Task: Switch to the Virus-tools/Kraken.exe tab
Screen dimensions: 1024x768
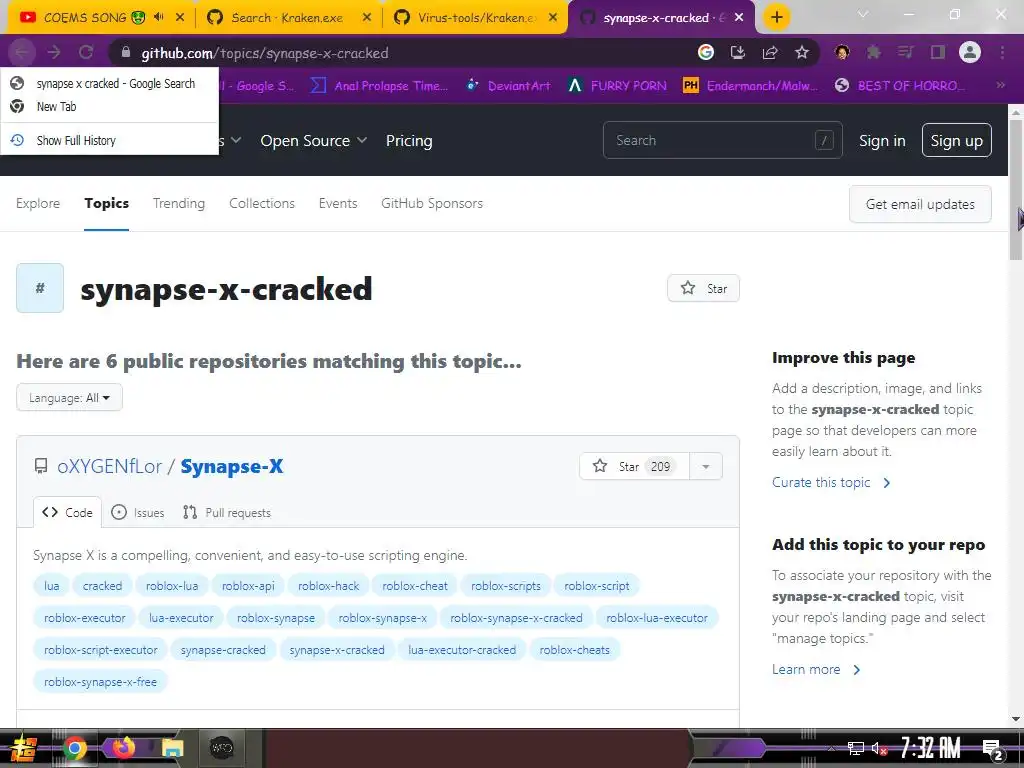Action: tap(476, 18)
